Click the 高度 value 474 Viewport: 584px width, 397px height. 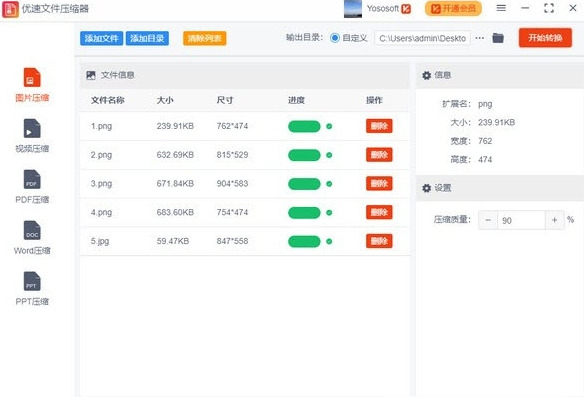pyautogui.click(x=485, y=160)
